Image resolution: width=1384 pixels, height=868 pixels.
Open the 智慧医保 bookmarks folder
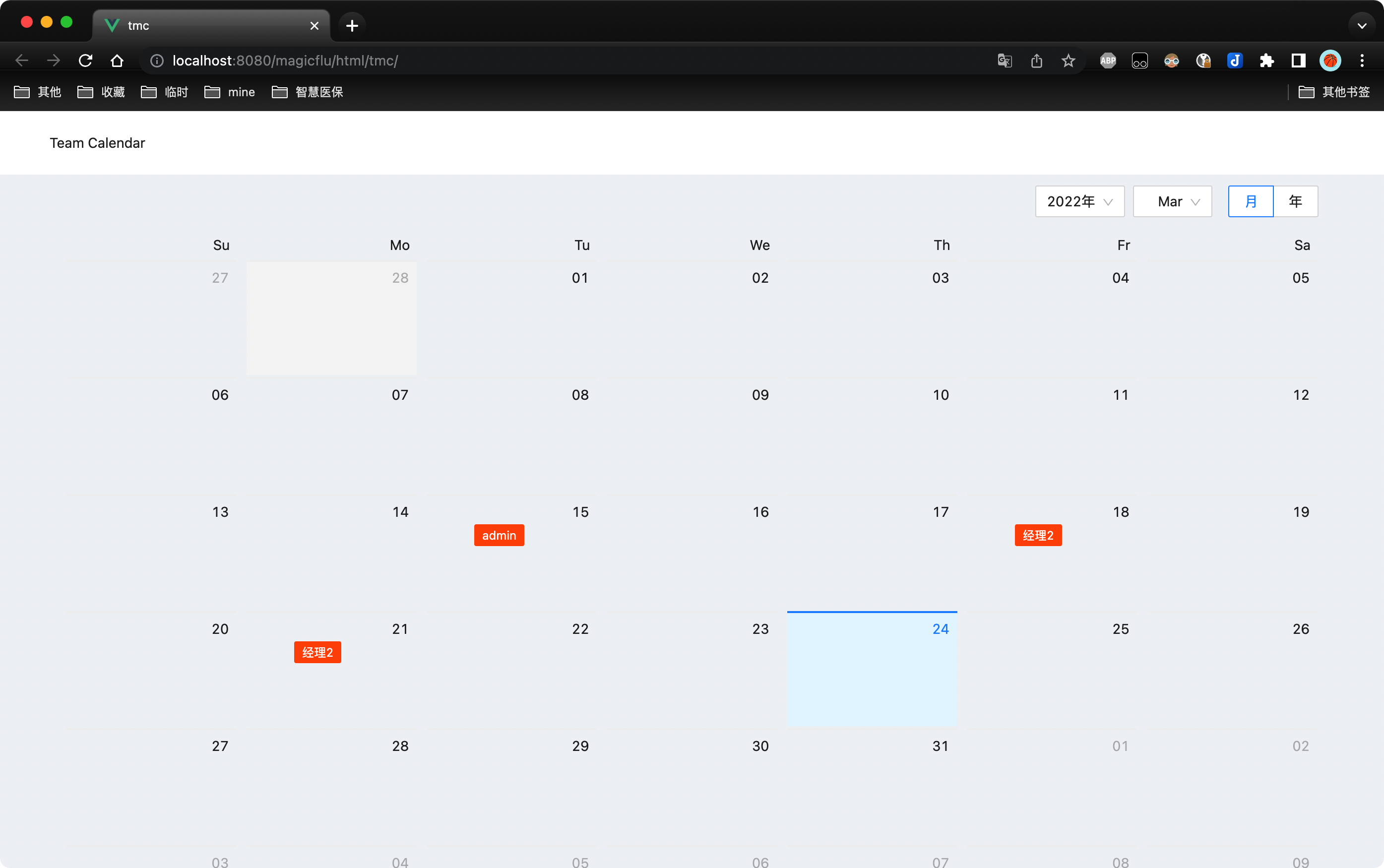pyautogui.click(x=308, y=92)
